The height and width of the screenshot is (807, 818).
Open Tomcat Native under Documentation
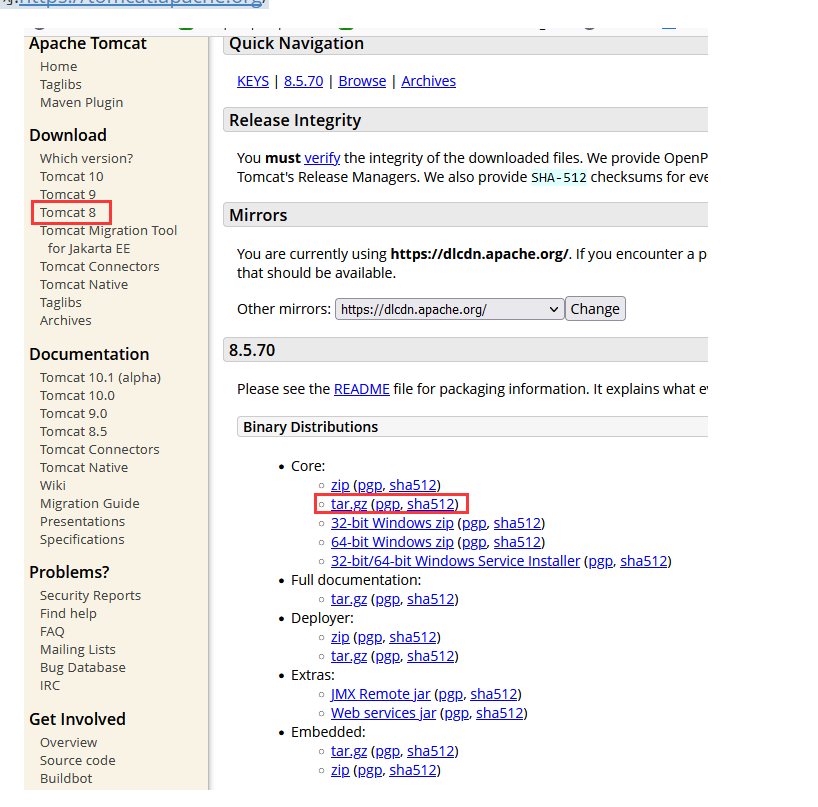point(83,468)
